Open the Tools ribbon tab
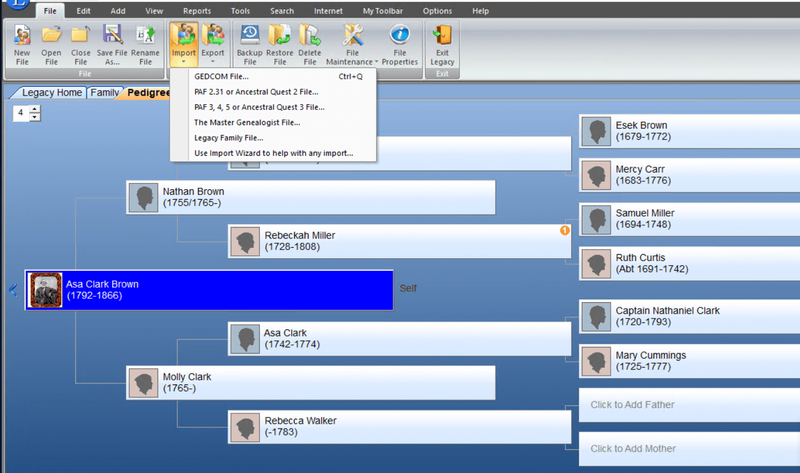The height and width of the screenshot is (473, 800). pos(240,11)
